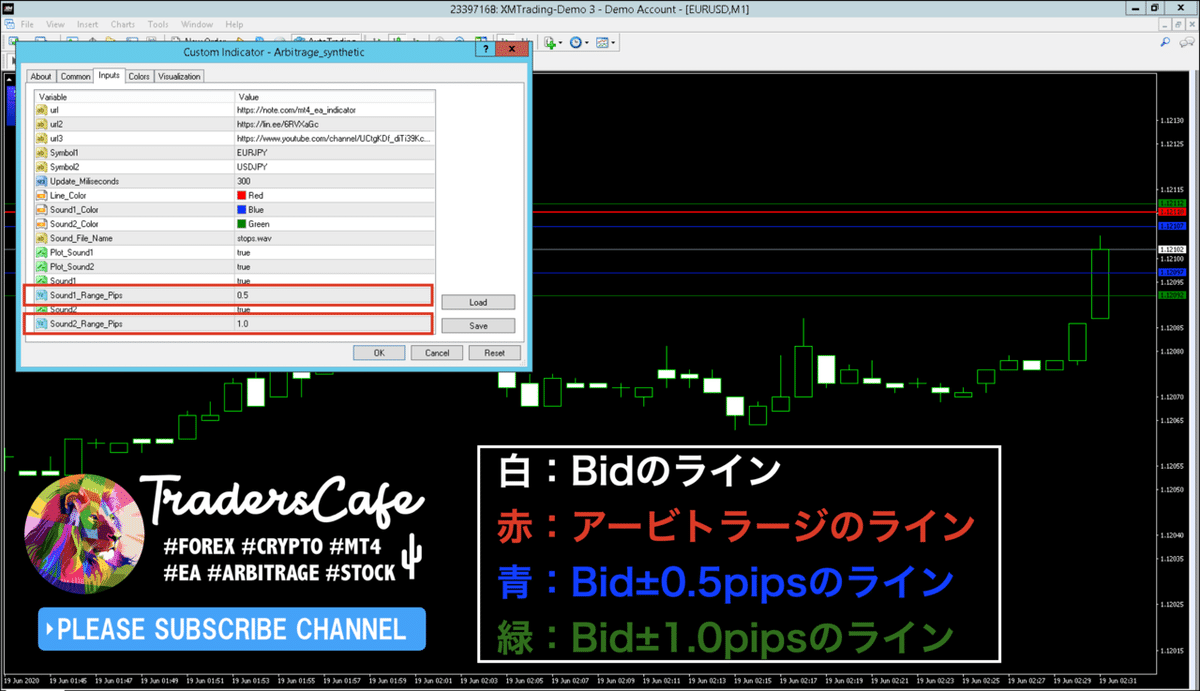Click the 1.12102 current price label on axis

1171,249
